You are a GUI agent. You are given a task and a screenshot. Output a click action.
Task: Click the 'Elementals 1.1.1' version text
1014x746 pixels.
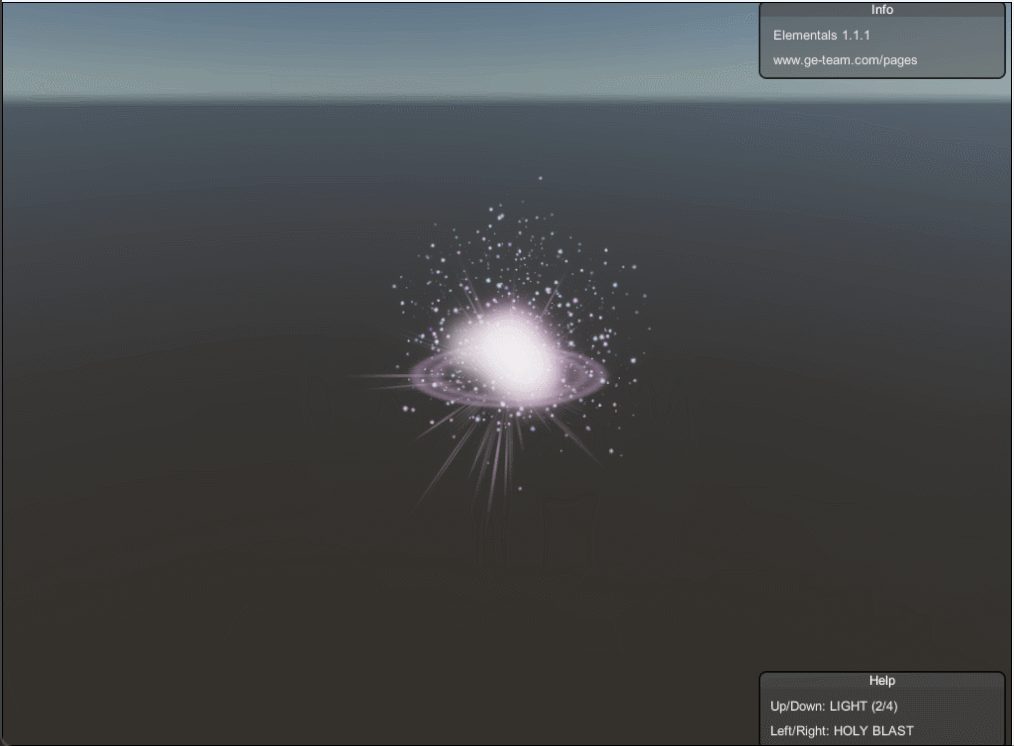pyautogui.click(x=821, y=36)
